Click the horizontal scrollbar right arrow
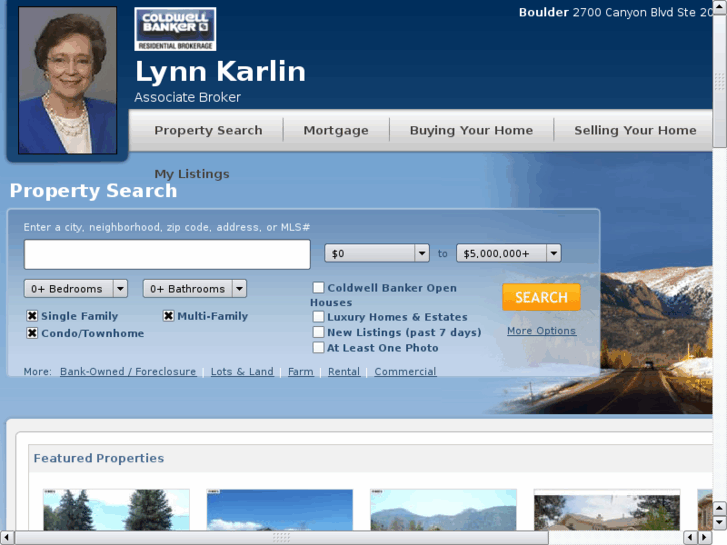The width and height of the screenshot is (727, 545). tap(705, 538)
